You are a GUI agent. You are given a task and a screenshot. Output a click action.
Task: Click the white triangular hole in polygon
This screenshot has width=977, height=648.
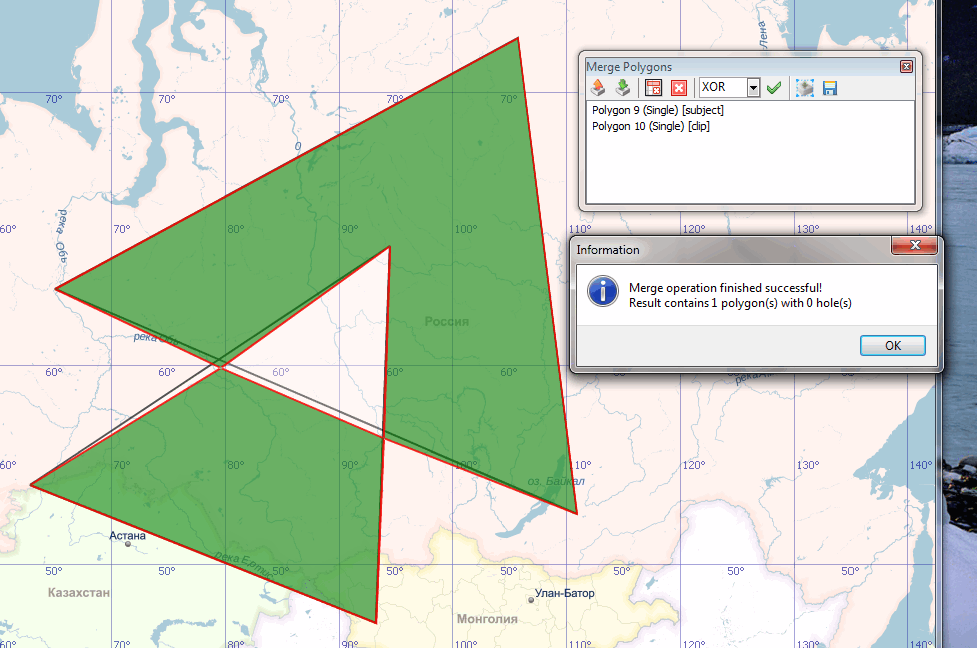pyautogui.click(x=330, y=340)
